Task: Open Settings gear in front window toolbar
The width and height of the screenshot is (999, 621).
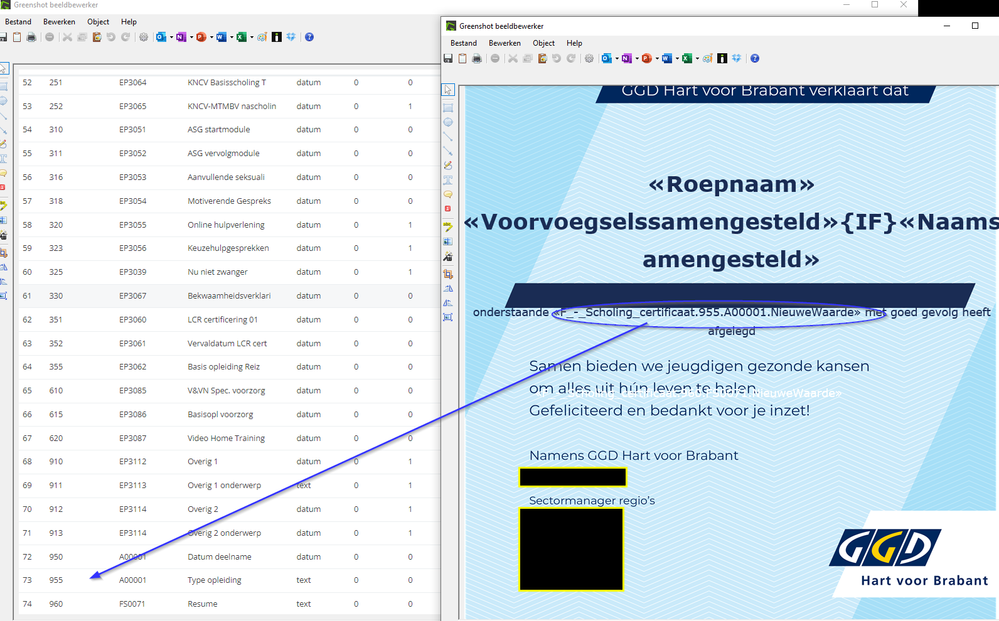Action: point(589,59)
